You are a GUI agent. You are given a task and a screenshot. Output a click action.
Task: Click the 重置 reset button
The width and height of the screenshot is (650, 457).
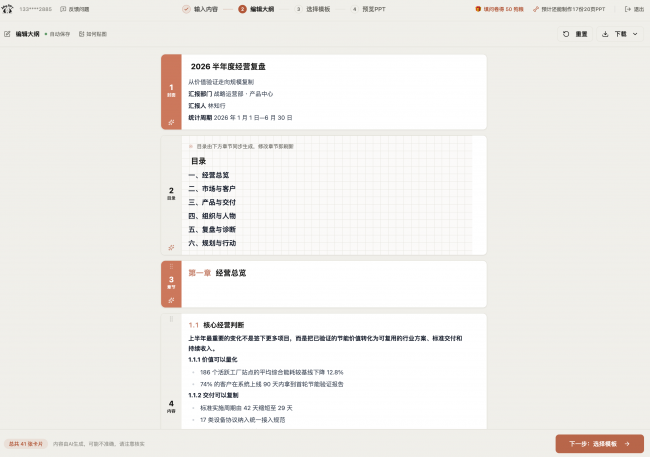[575, 34]
